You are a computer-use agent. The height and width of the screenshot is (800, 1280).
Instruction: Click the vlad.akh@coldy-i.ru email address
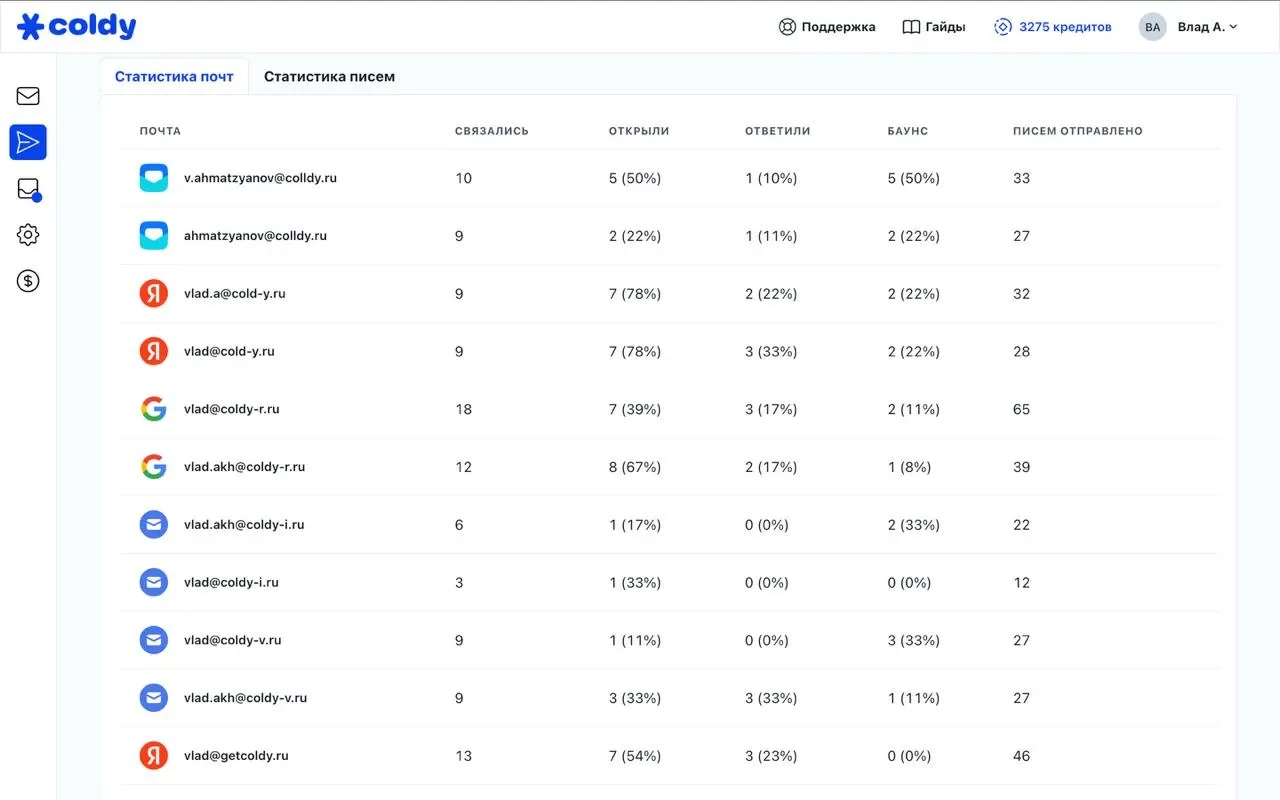pyautogui.click(x=244, y=525)
